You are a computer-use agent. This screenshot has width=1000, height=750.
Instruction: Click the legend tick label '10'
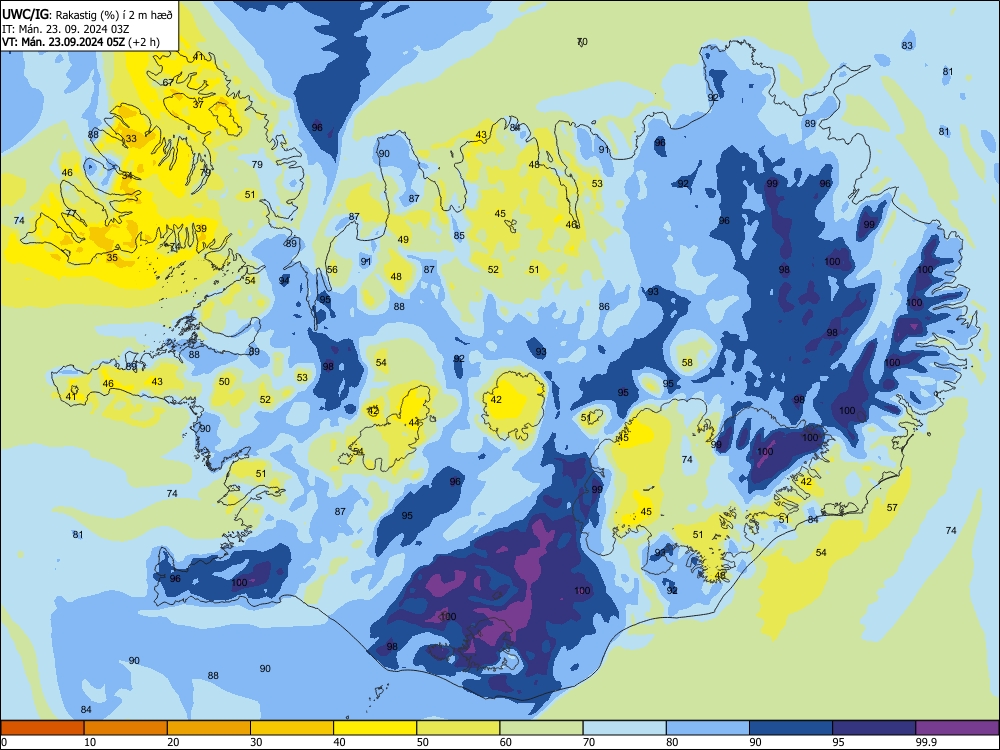point(90,742)
